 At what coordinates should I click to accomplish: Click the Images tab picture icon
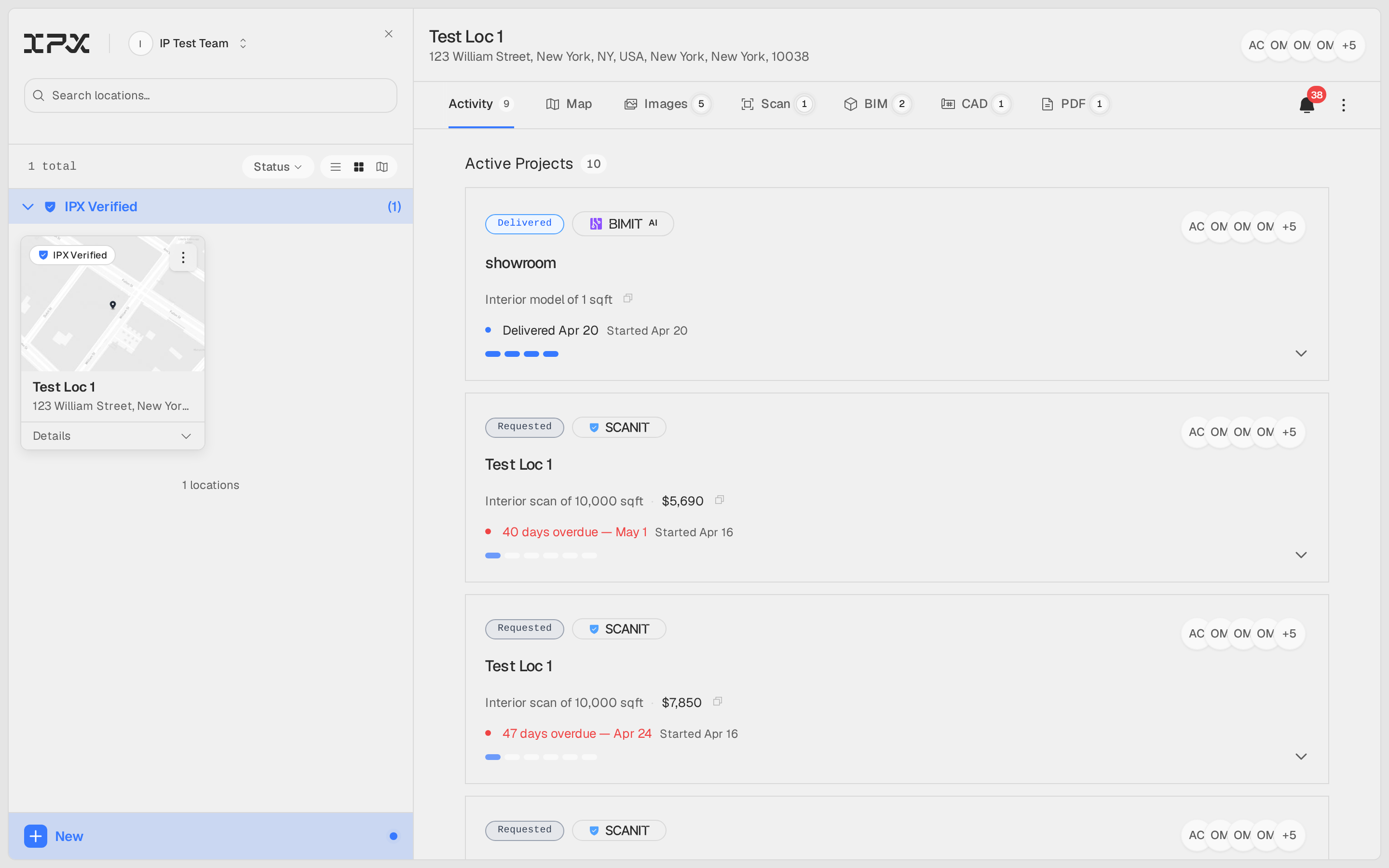pos(631,104)
